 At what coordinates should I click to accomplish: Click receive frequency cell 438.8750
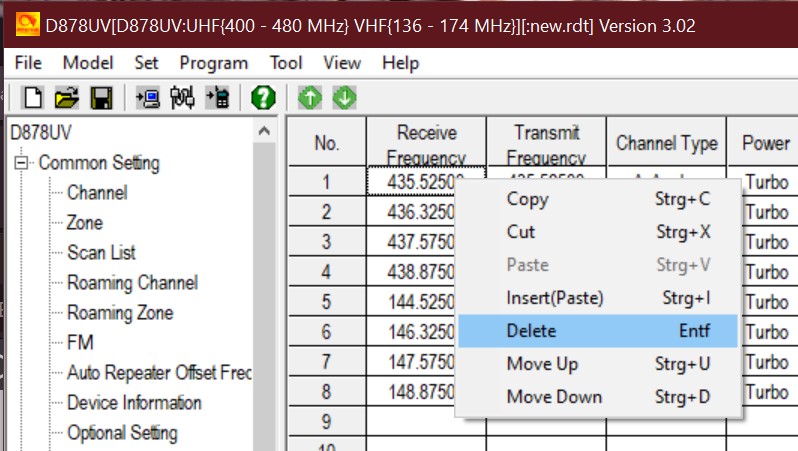(411, 272)
